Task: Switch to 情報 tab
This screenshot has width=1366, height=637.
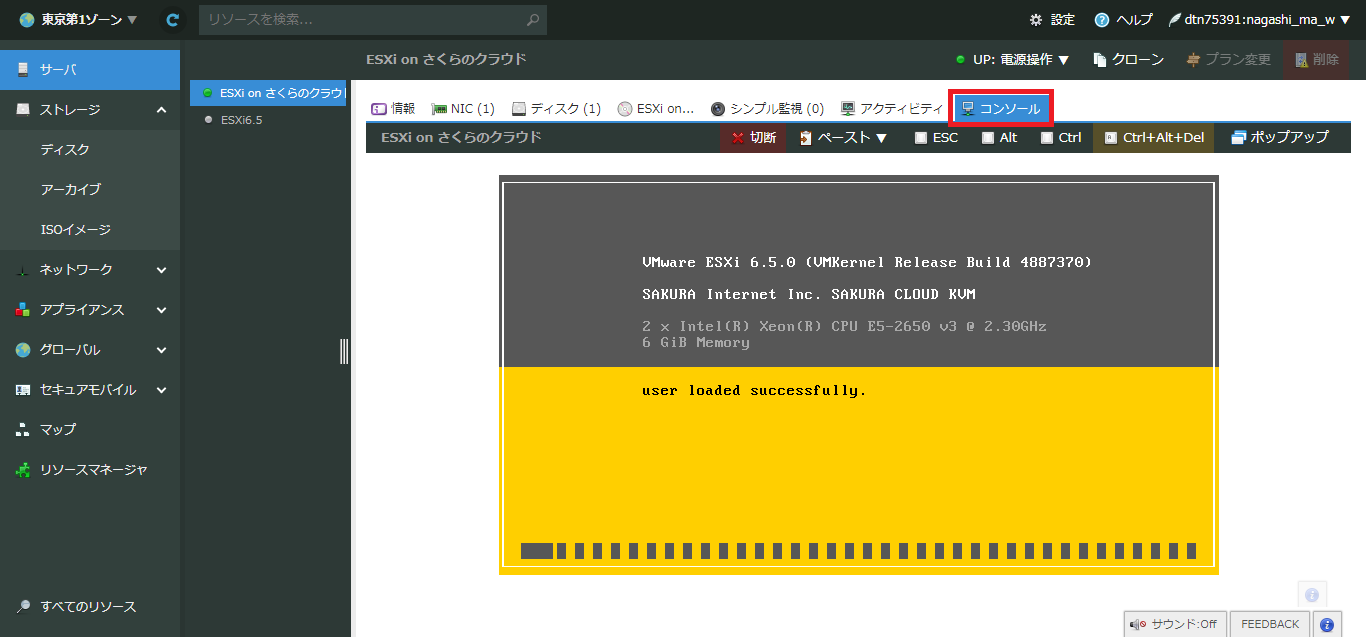Action: click(393, 108)
